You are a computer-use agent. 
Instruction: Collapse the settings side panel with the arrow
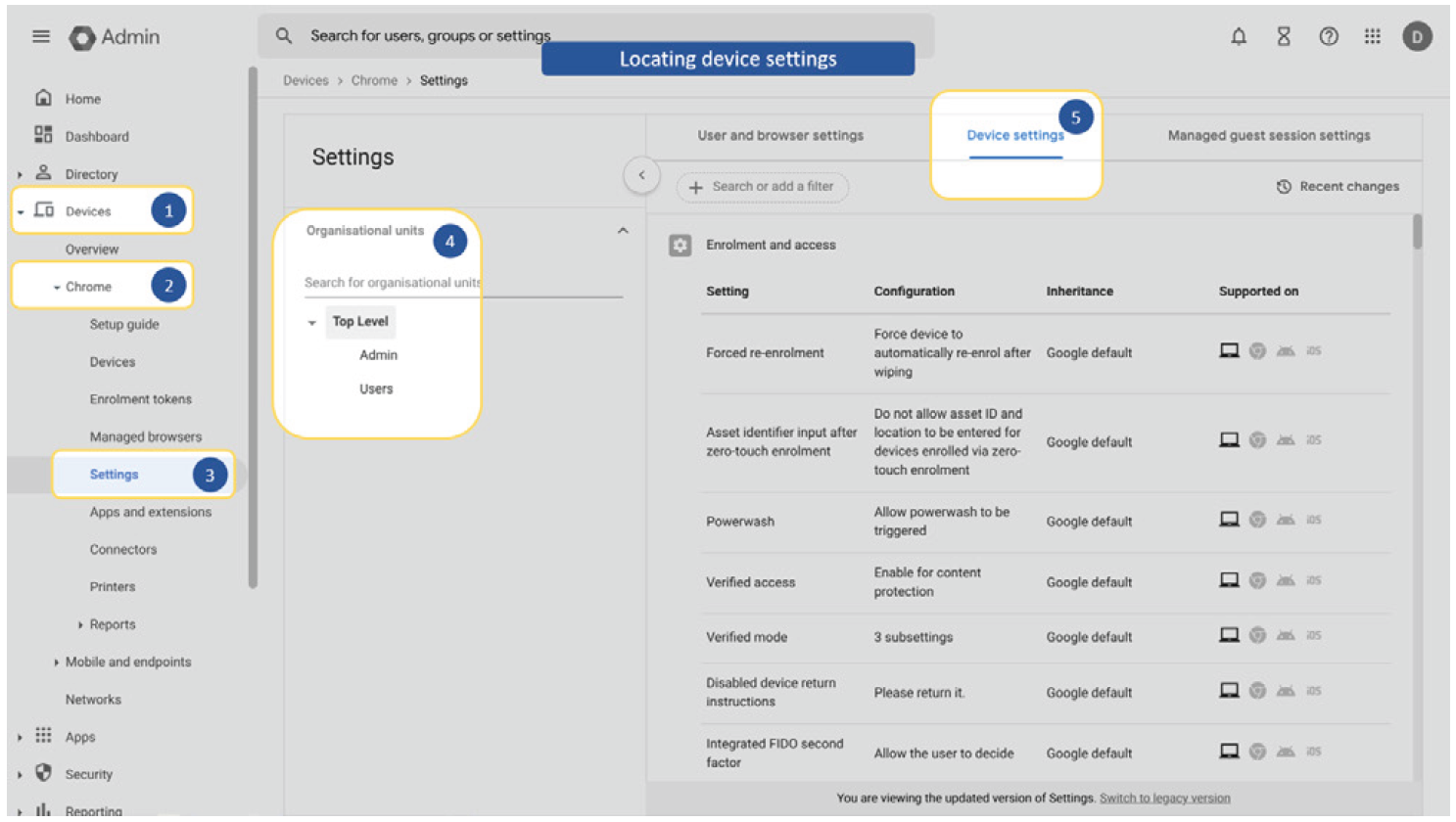tap(641, 175)
